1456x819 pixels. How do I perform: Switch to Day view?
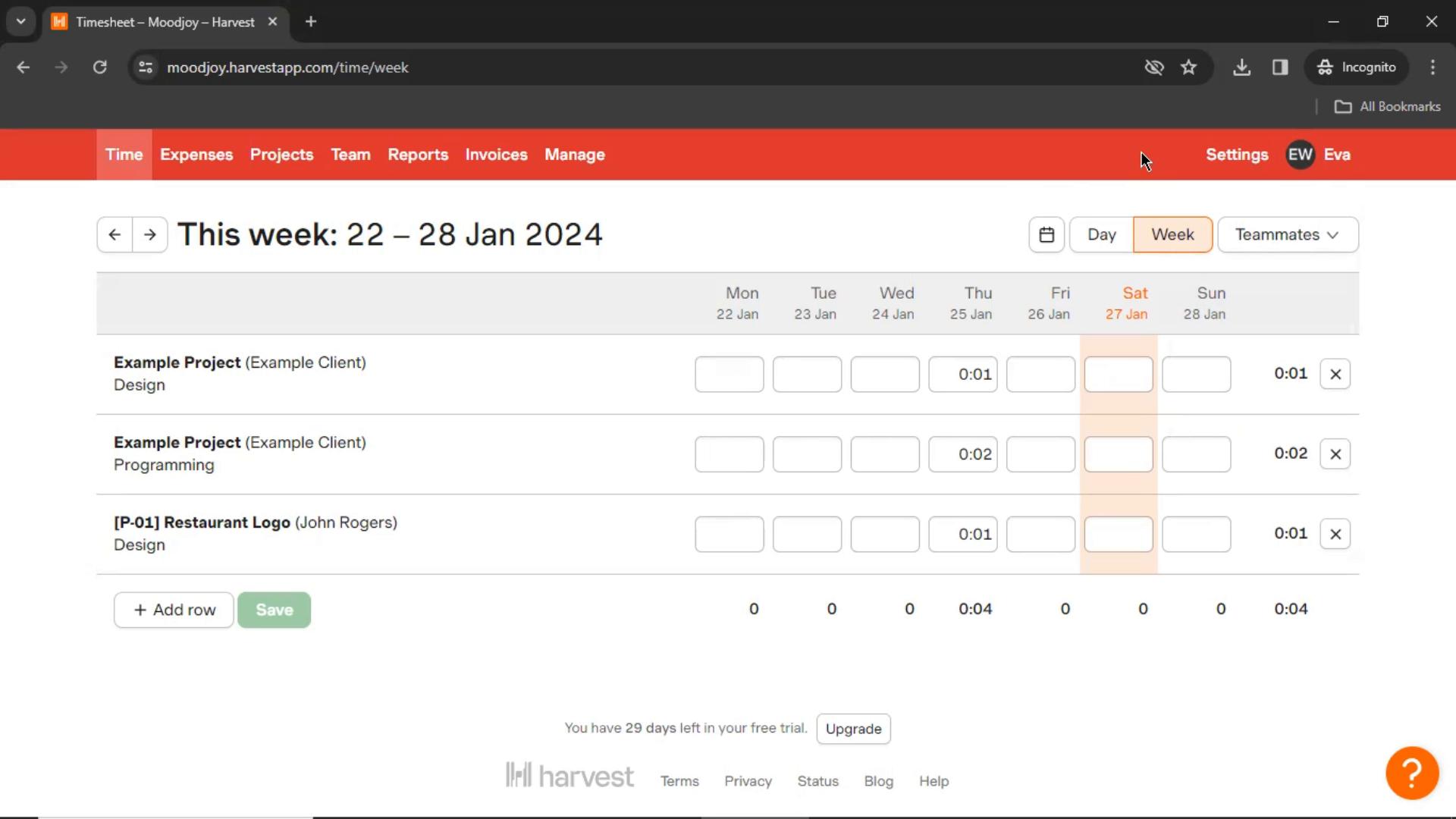1102,234
